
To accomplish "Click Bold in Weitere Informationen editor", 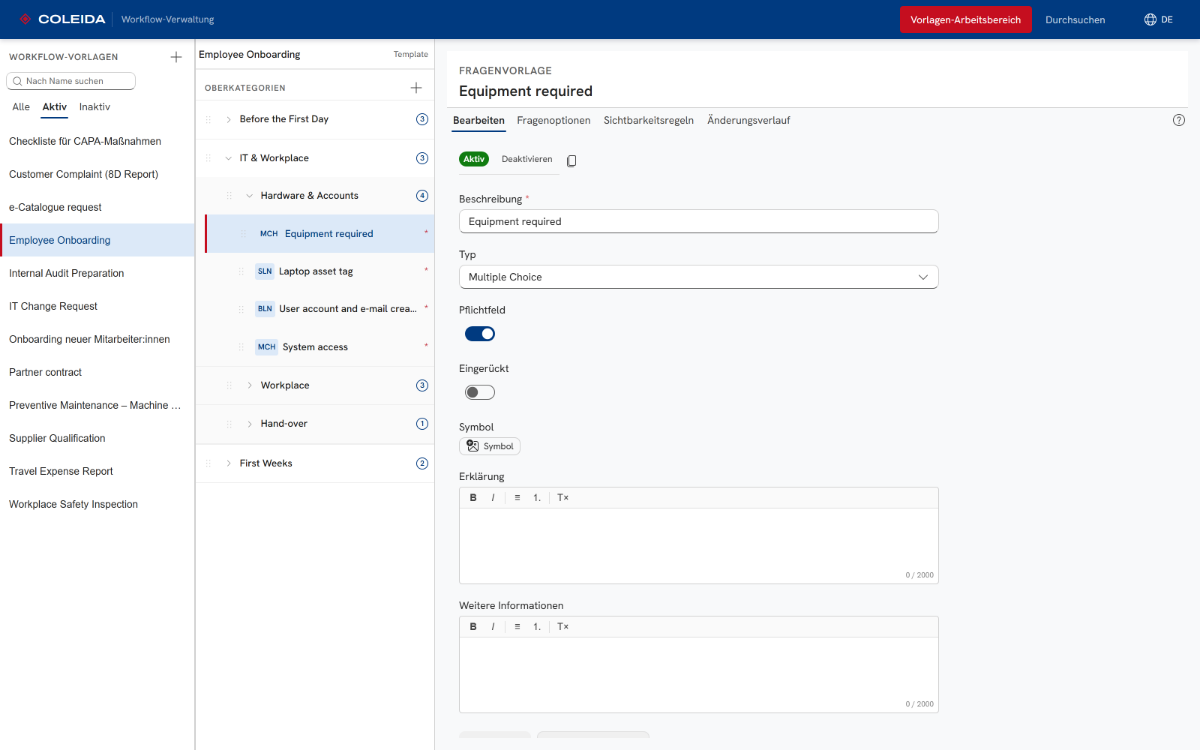I will pyautogui.click(x=473, y=627).
